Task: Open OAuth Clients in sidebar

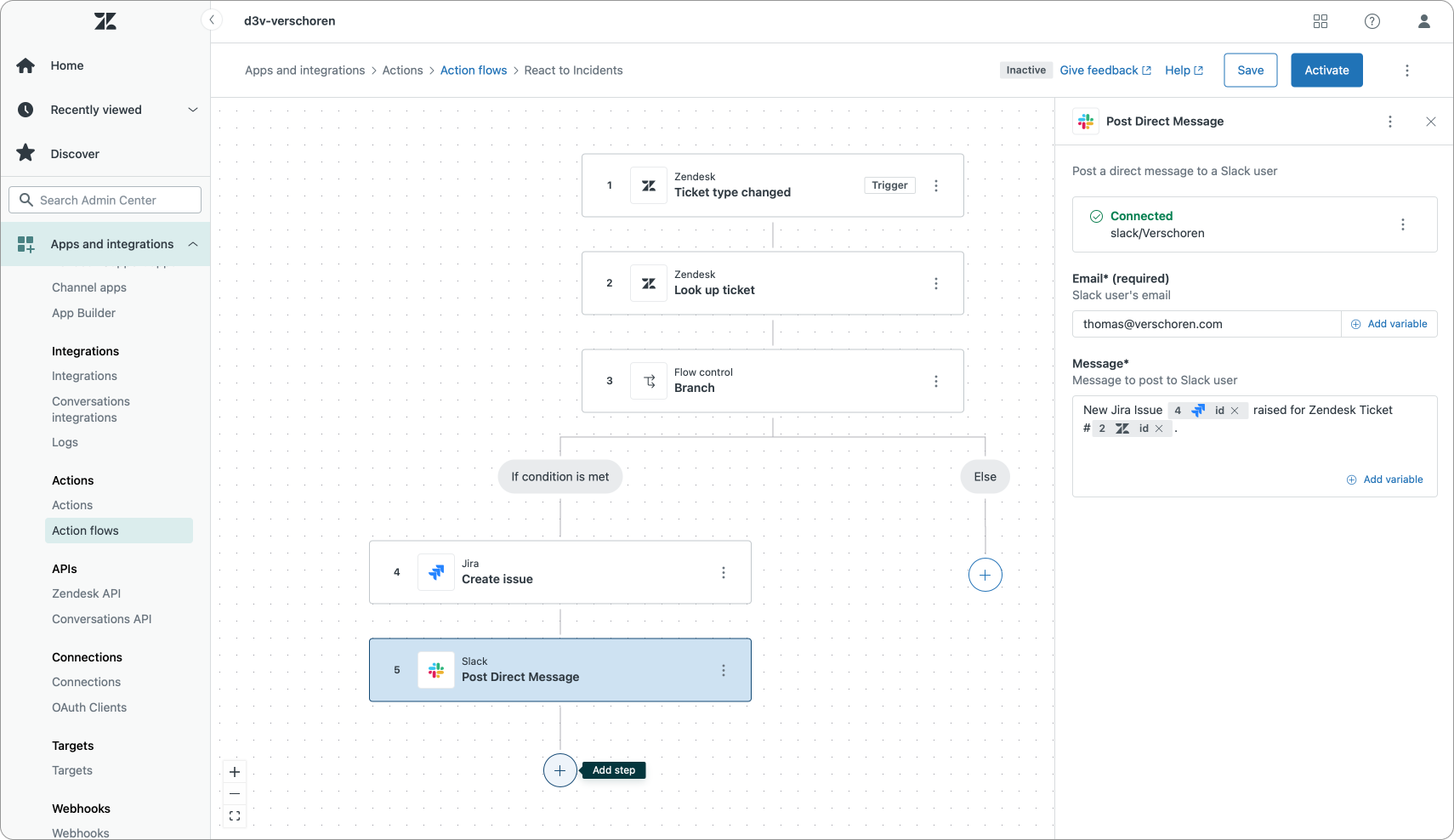Action: 89,707
